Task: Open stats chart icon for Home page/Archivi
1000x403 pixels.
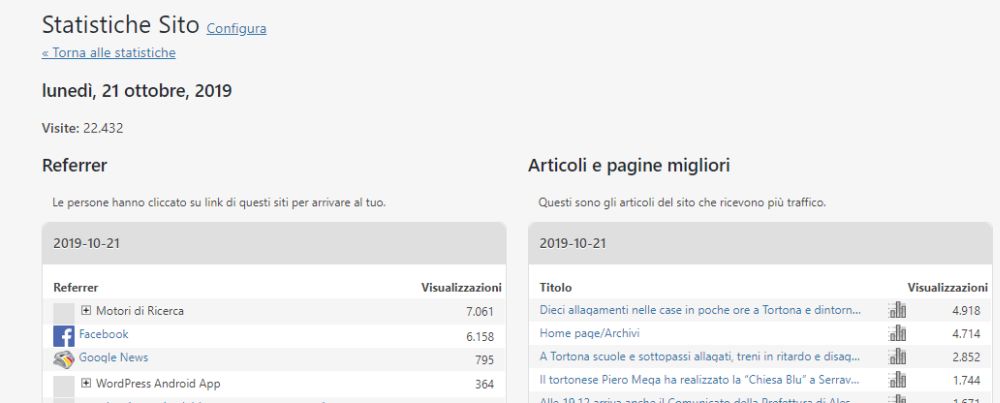Action: [x=897, y=333]
